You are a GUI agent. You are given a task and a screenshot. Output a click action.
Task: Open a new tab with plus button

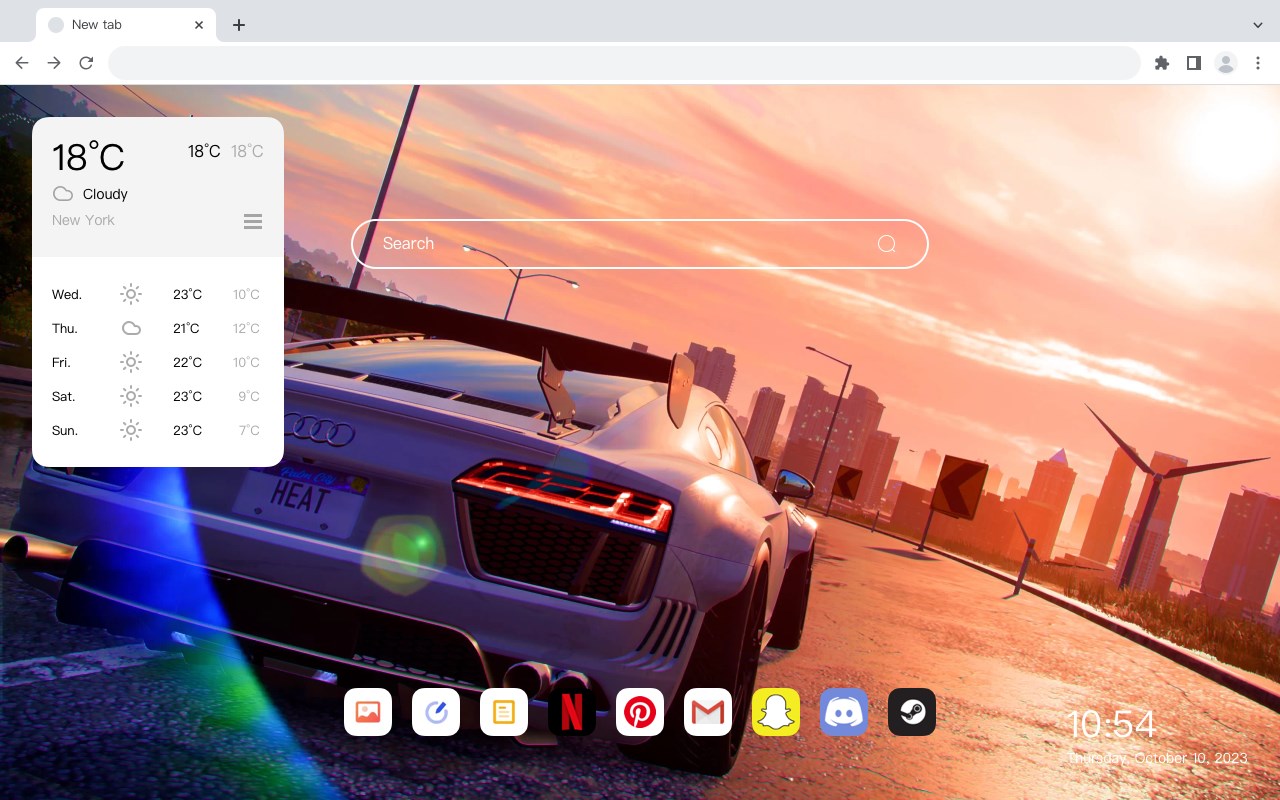(238, 25)
